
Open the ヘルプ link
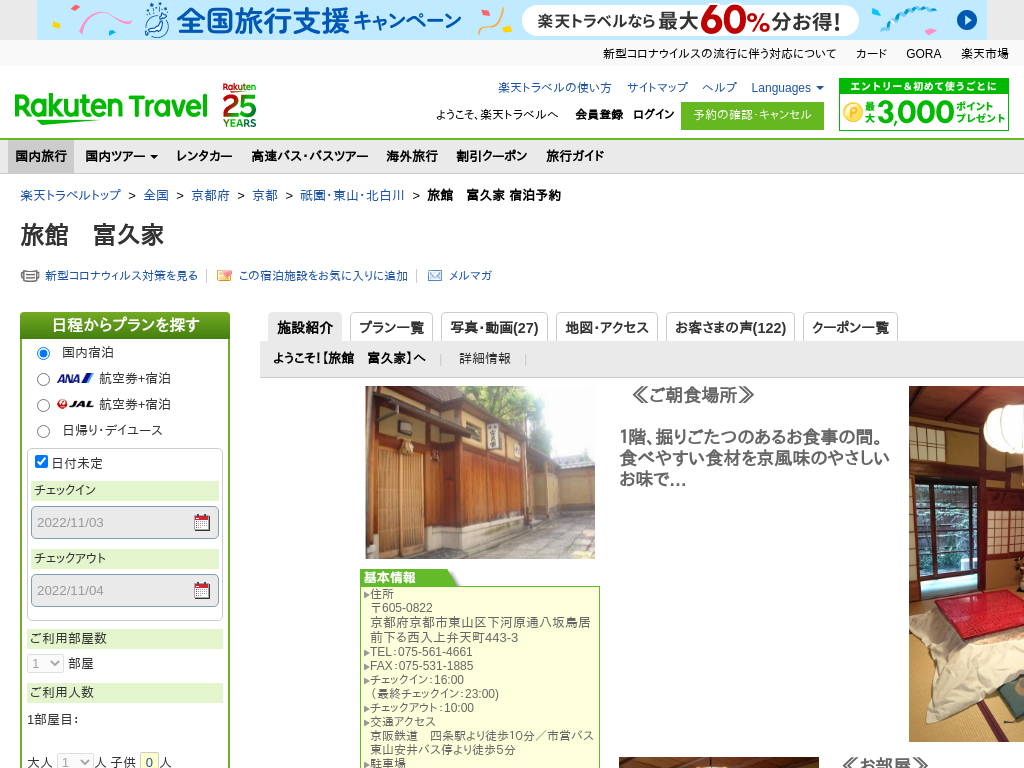719,88
